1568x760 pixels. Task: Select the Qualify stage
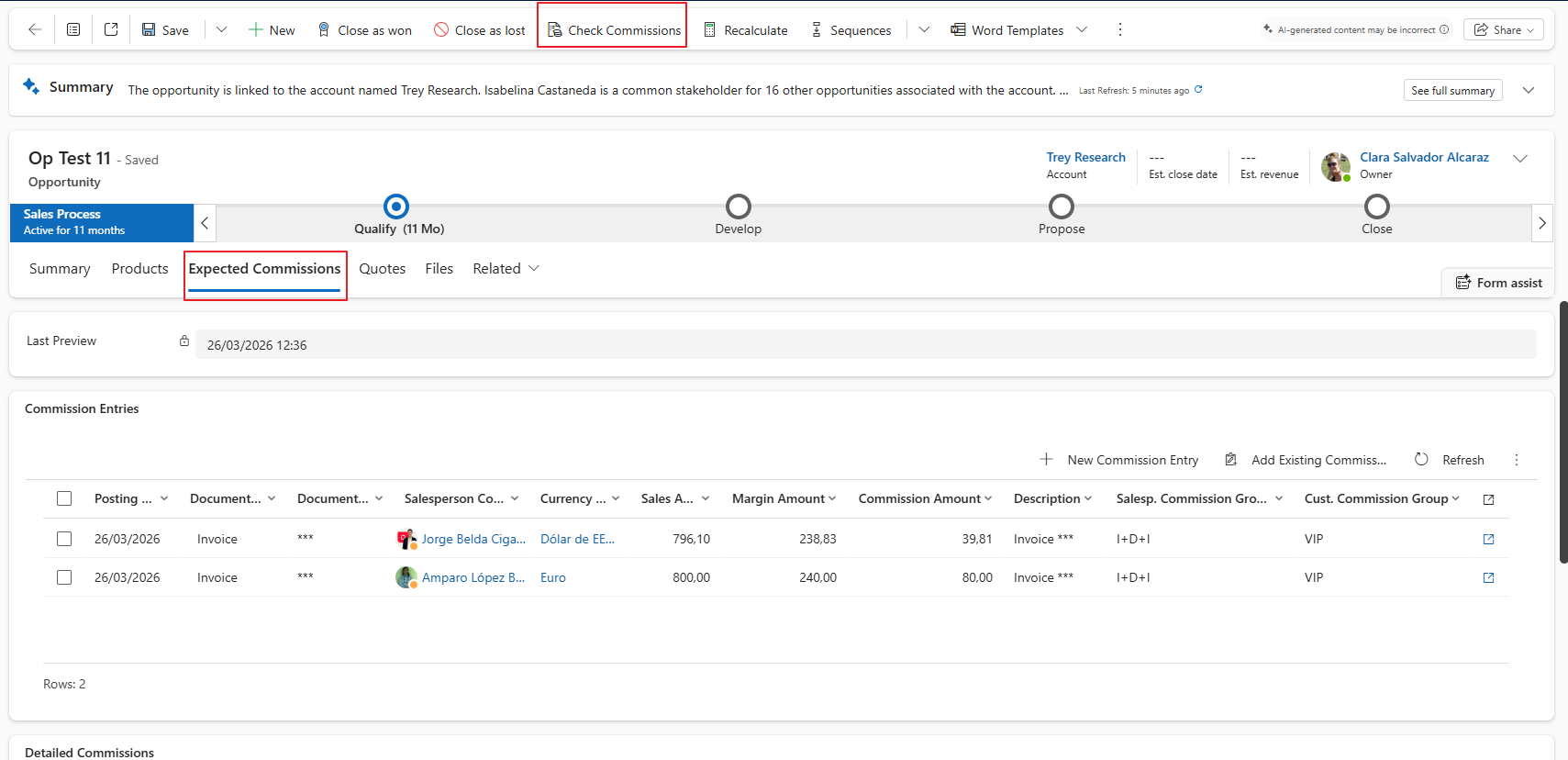click(396, 207)
